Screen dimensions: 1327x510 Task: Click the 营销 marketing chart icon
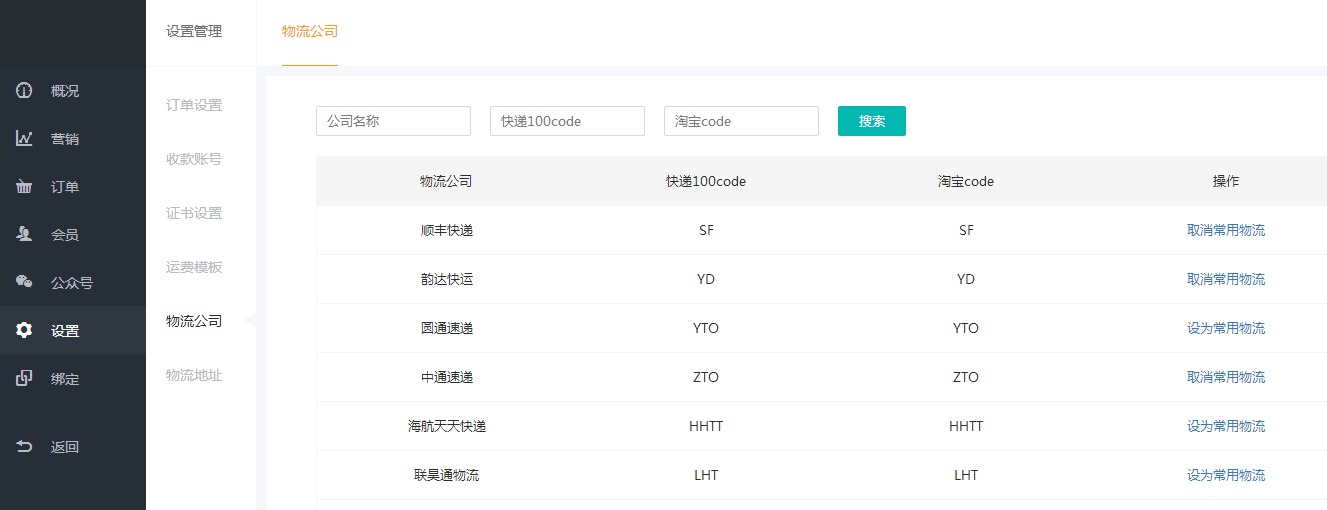[x=24, y=139]
